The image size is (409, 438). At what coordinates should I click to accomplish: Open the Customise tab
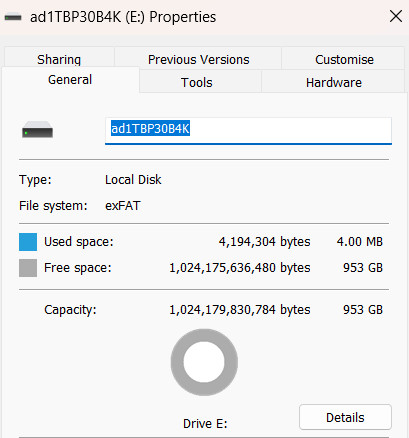344,59
